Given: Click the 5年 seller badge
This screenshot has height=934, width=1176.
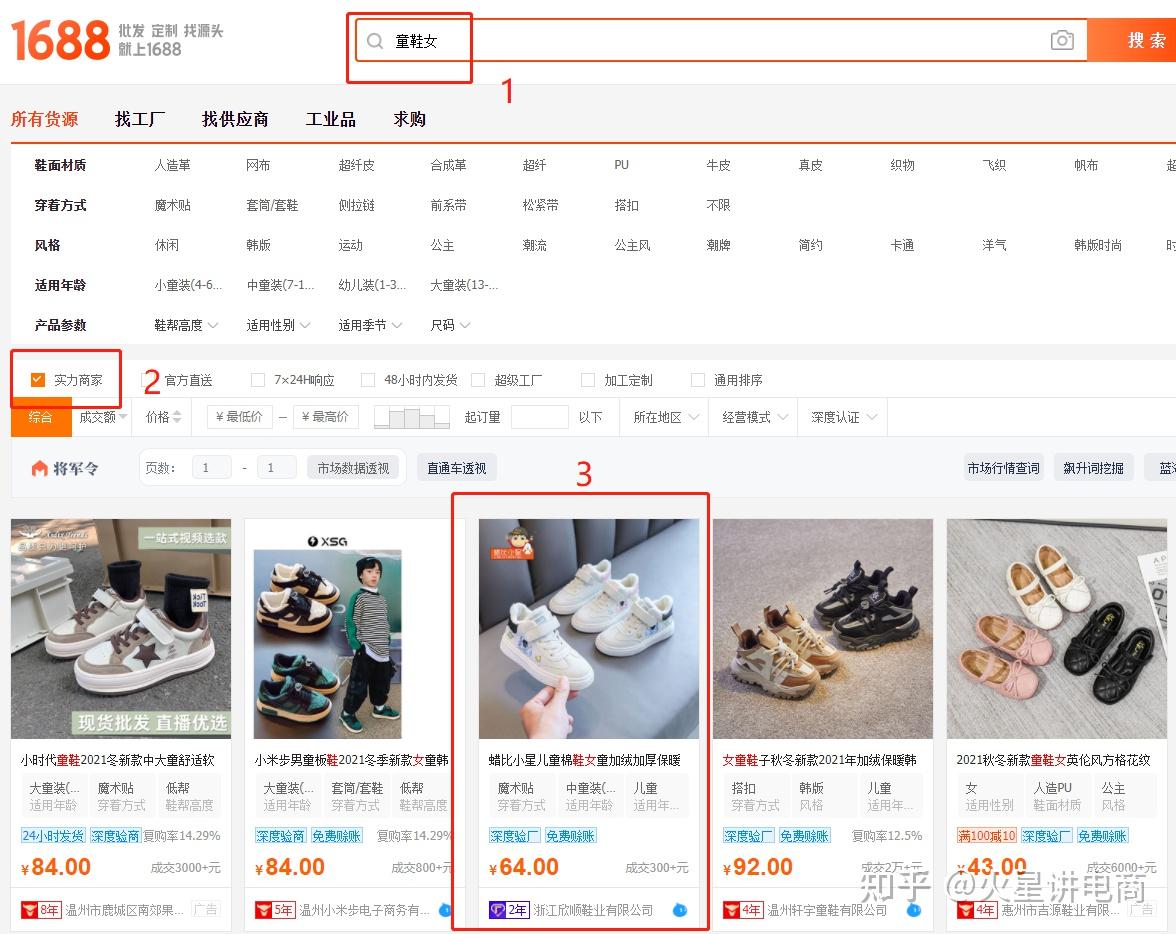Looking at the screenshot, I should coord(274,910).
